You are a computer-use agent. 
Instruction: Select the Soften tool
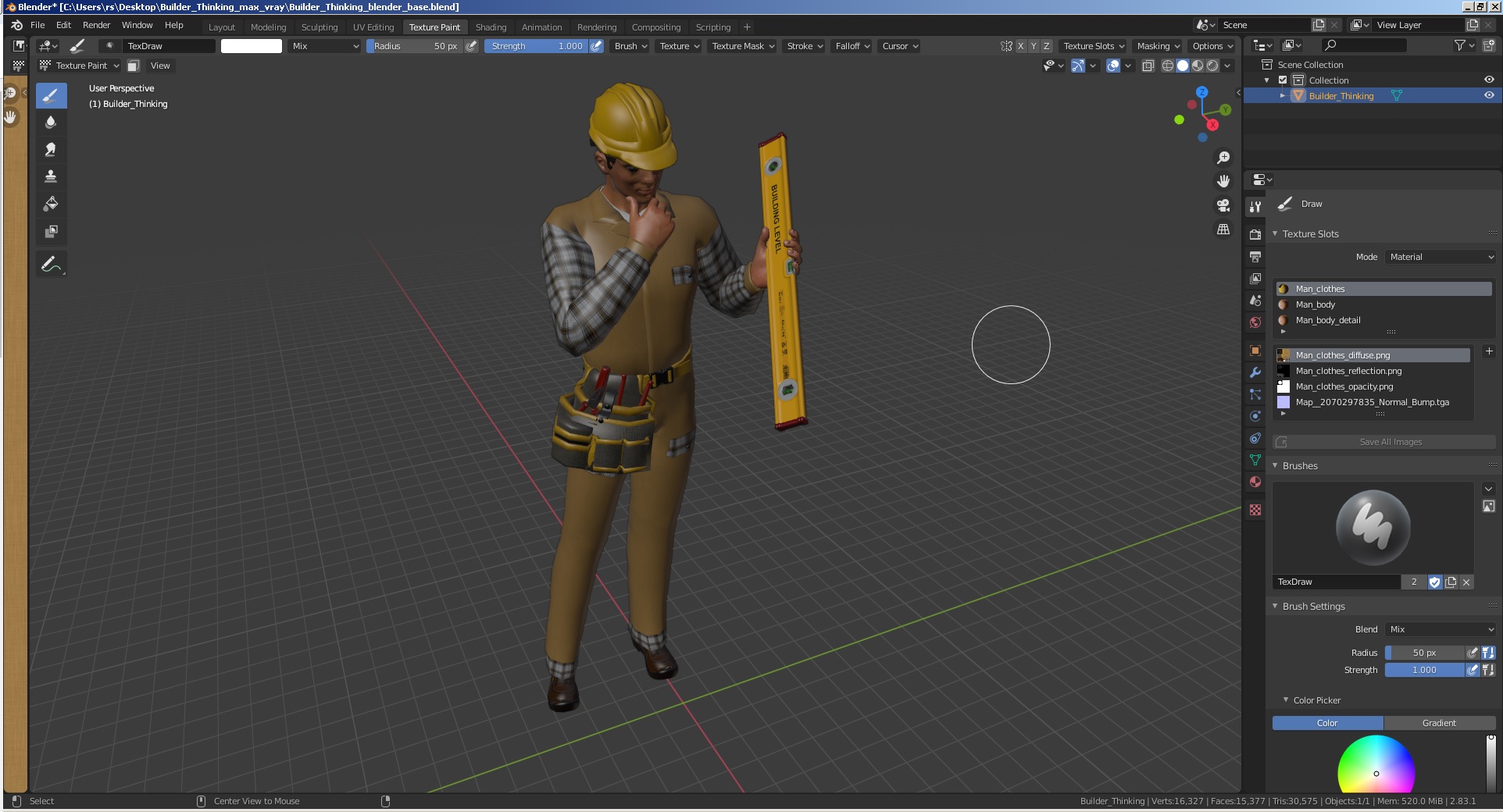[51, 122]
